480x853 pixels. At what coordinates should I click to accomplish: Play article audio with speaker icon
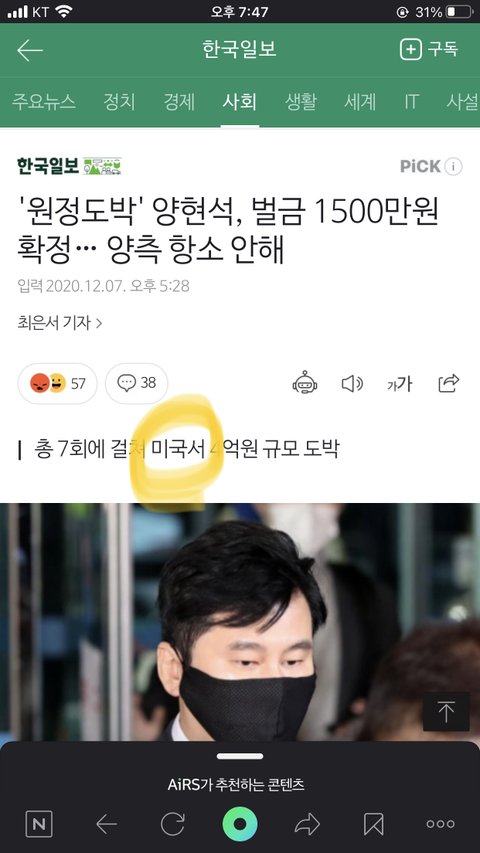point(352,384)
